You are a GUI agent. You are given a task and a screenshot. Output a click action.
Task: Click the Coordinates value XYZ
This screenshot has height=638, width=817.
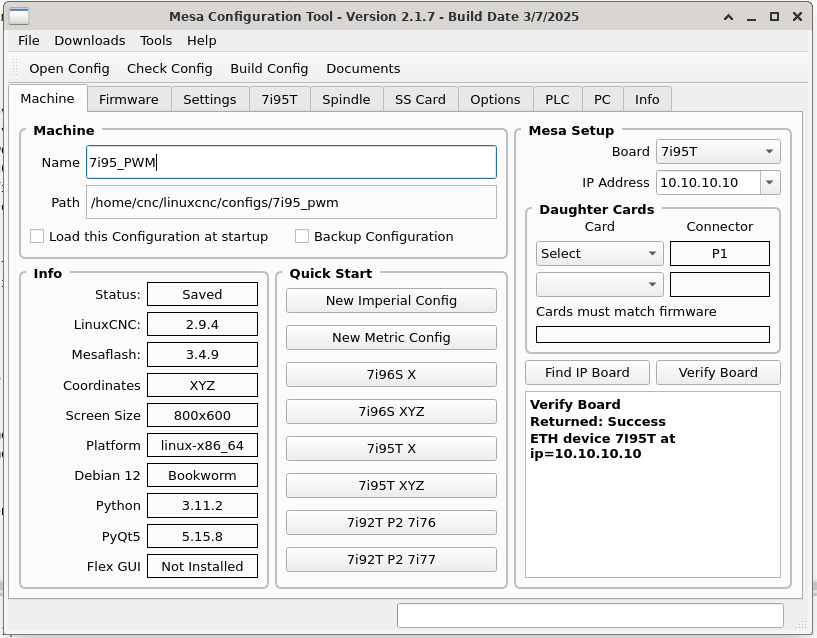pyautogui.click(x=202, y=385)
